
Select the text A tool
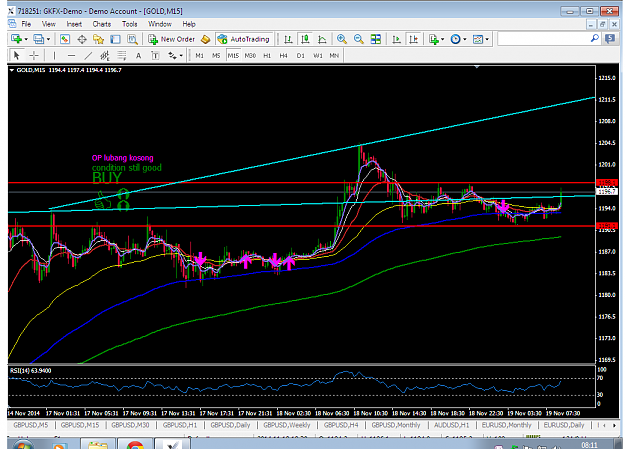point(138,55)
